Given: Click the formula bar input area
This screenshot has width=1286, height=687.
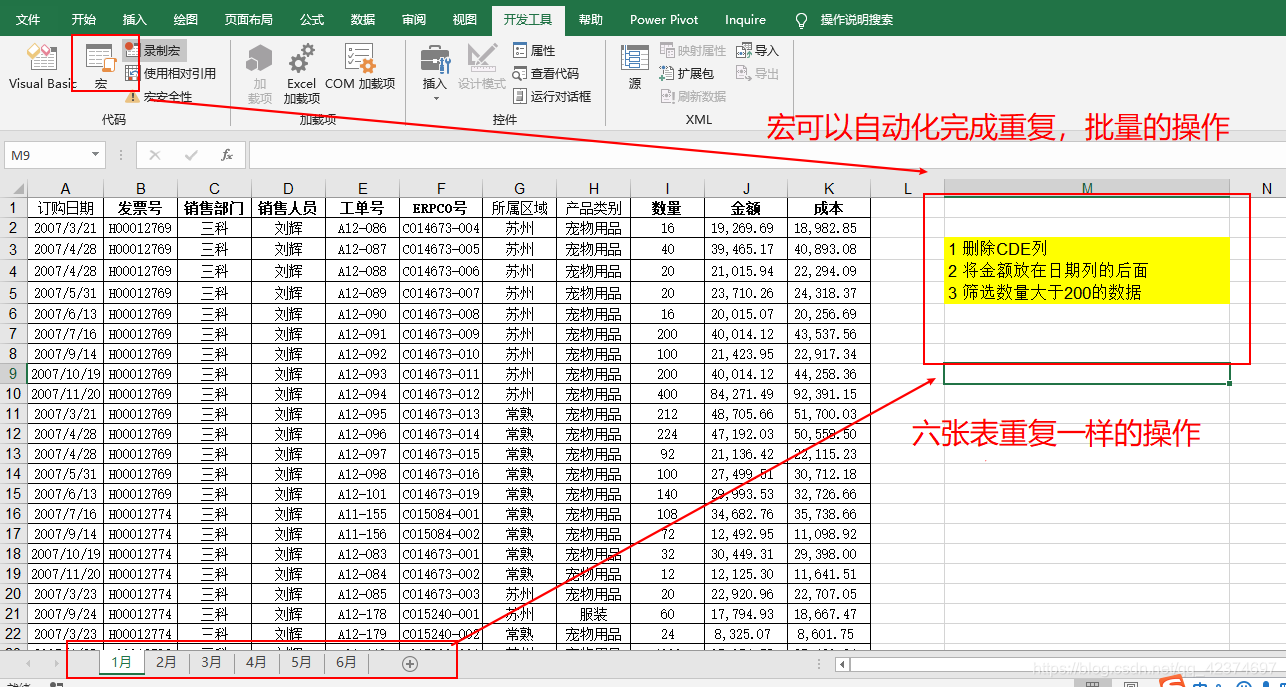Looking at the screenshot, I should 766,155.
